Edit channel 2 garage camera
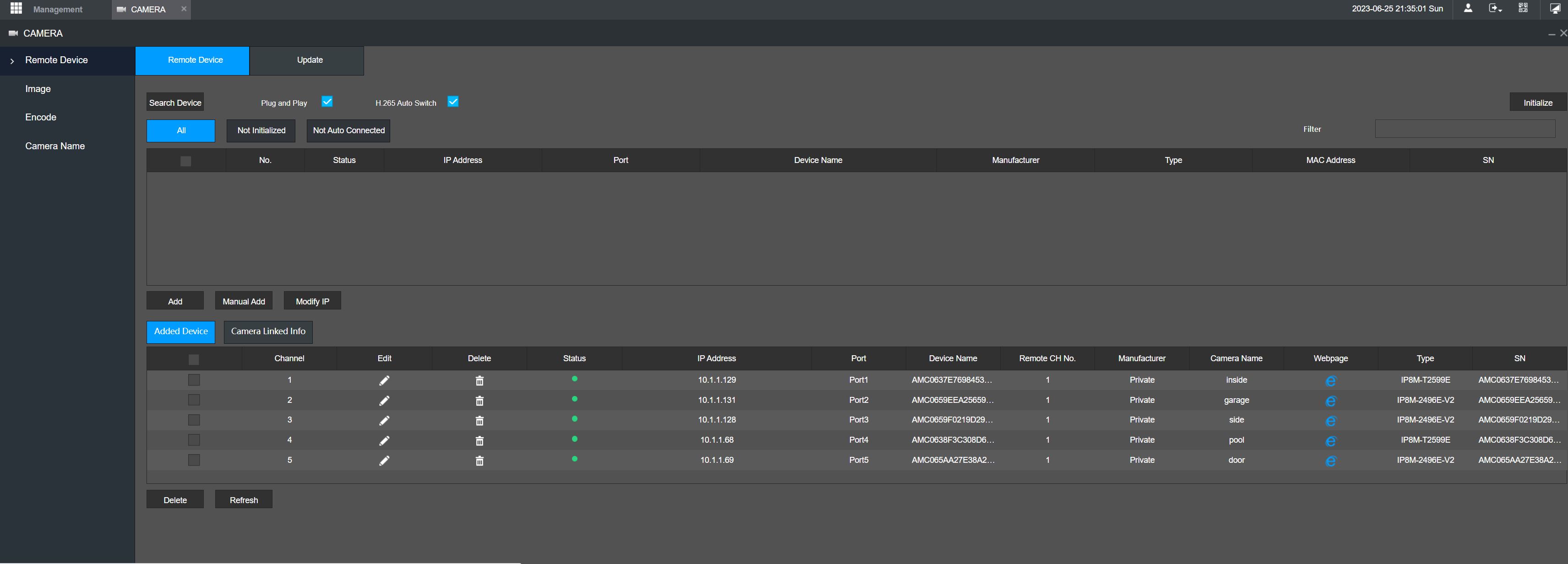The width and height of the screenshot is (1568, 564). tap(384, 400)
